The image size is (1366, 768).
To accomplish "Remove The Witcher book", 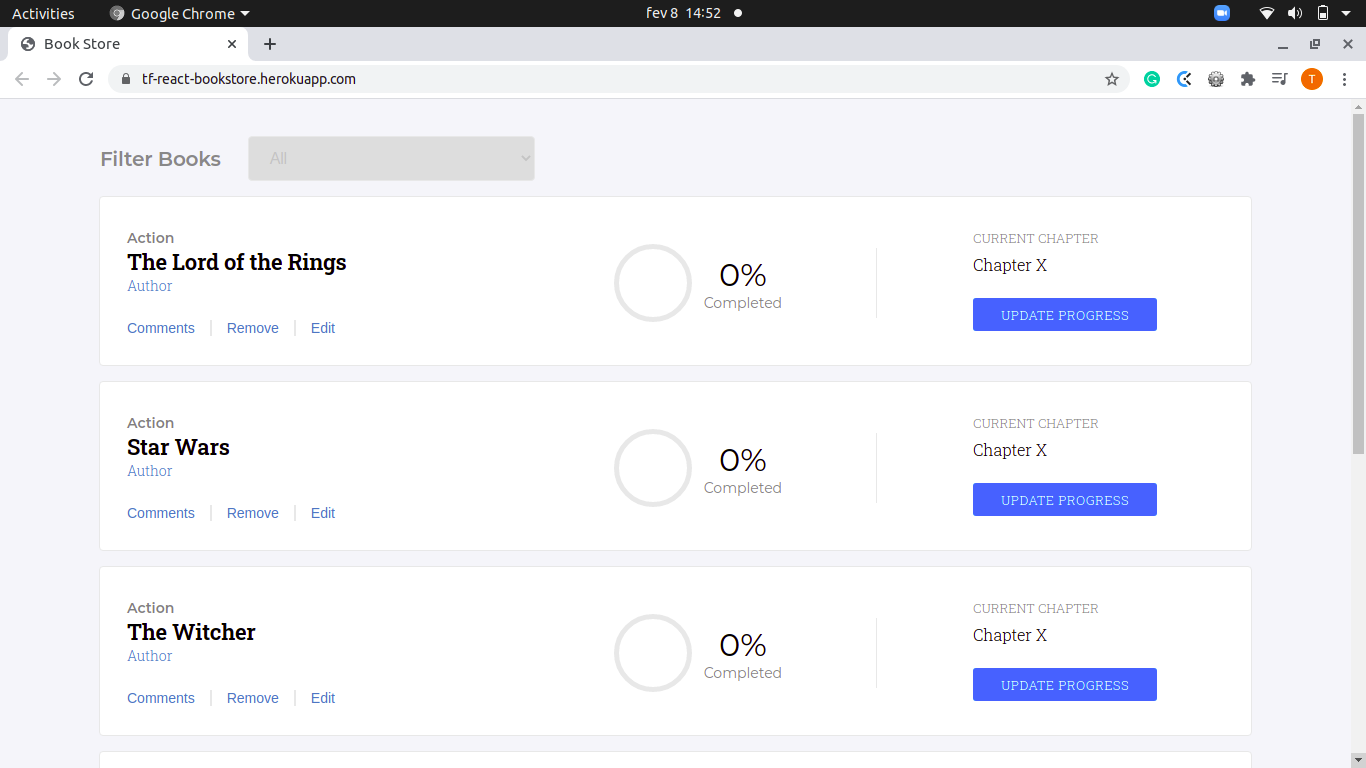I will coord(253,698).
